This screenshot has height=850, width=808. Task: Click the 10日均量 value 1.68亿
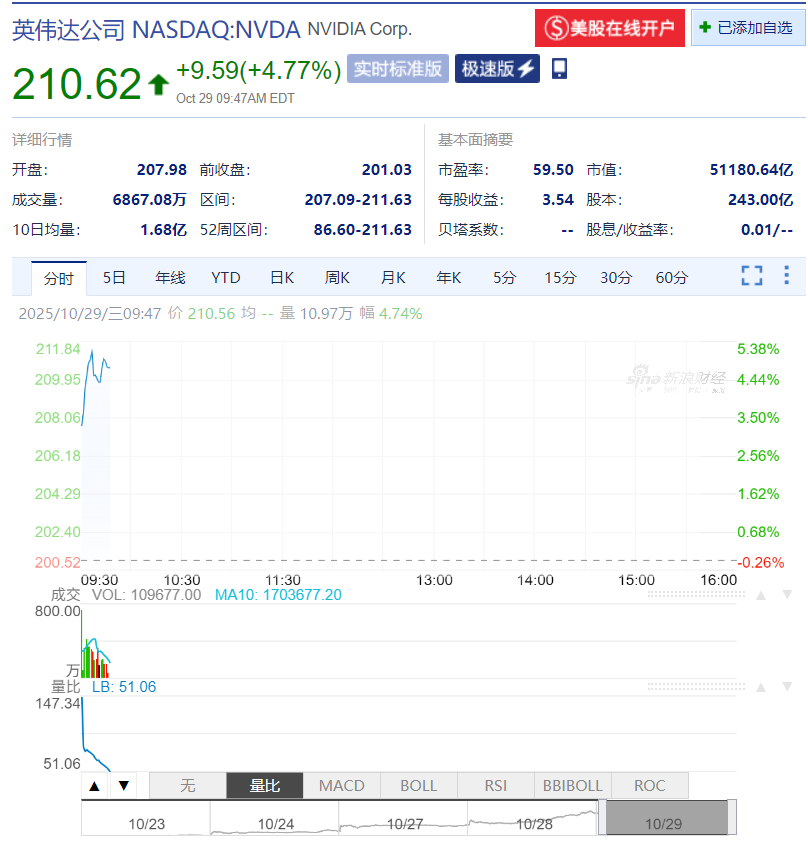point(164,229)
